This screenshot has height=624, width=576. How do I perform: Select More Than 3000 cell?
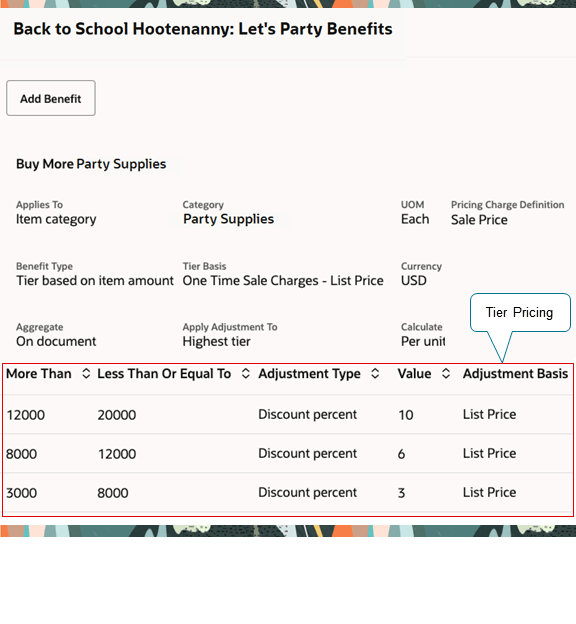(21, 493)
